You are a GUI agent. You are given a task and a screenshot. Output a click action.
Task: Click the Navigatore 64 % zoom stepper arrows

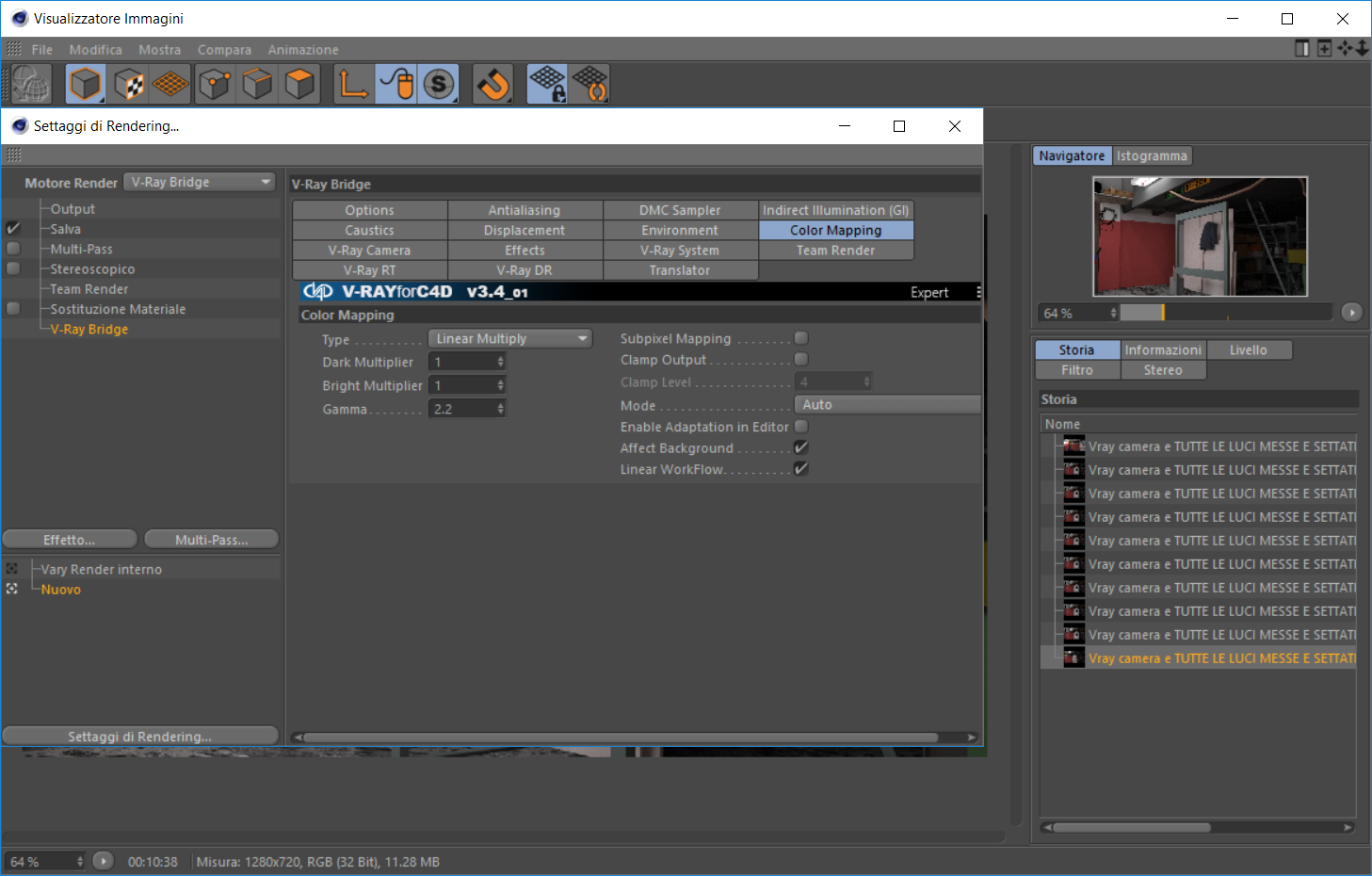pos(1114,313)
